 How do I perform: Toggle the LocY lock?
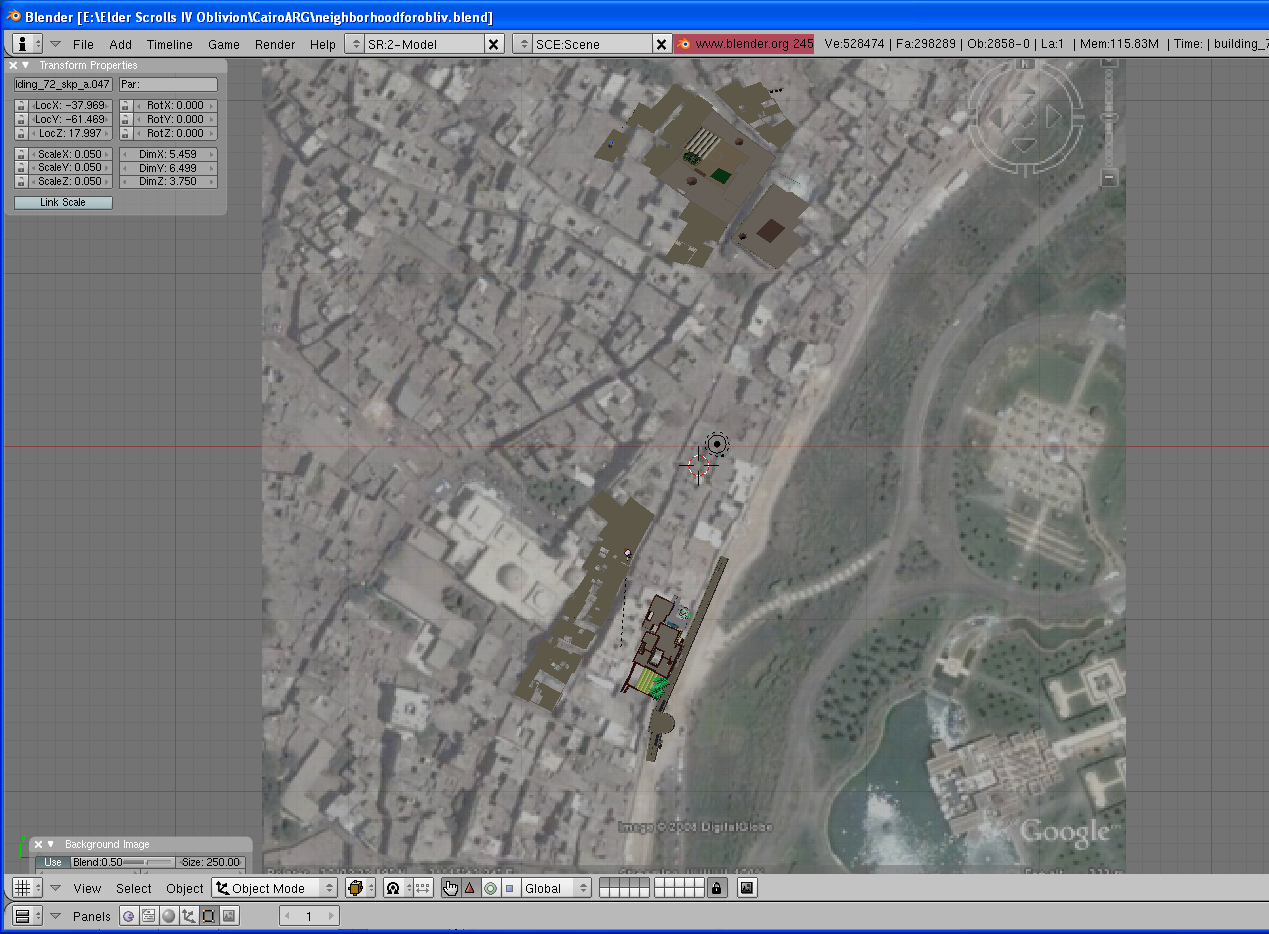pos(20,119)
